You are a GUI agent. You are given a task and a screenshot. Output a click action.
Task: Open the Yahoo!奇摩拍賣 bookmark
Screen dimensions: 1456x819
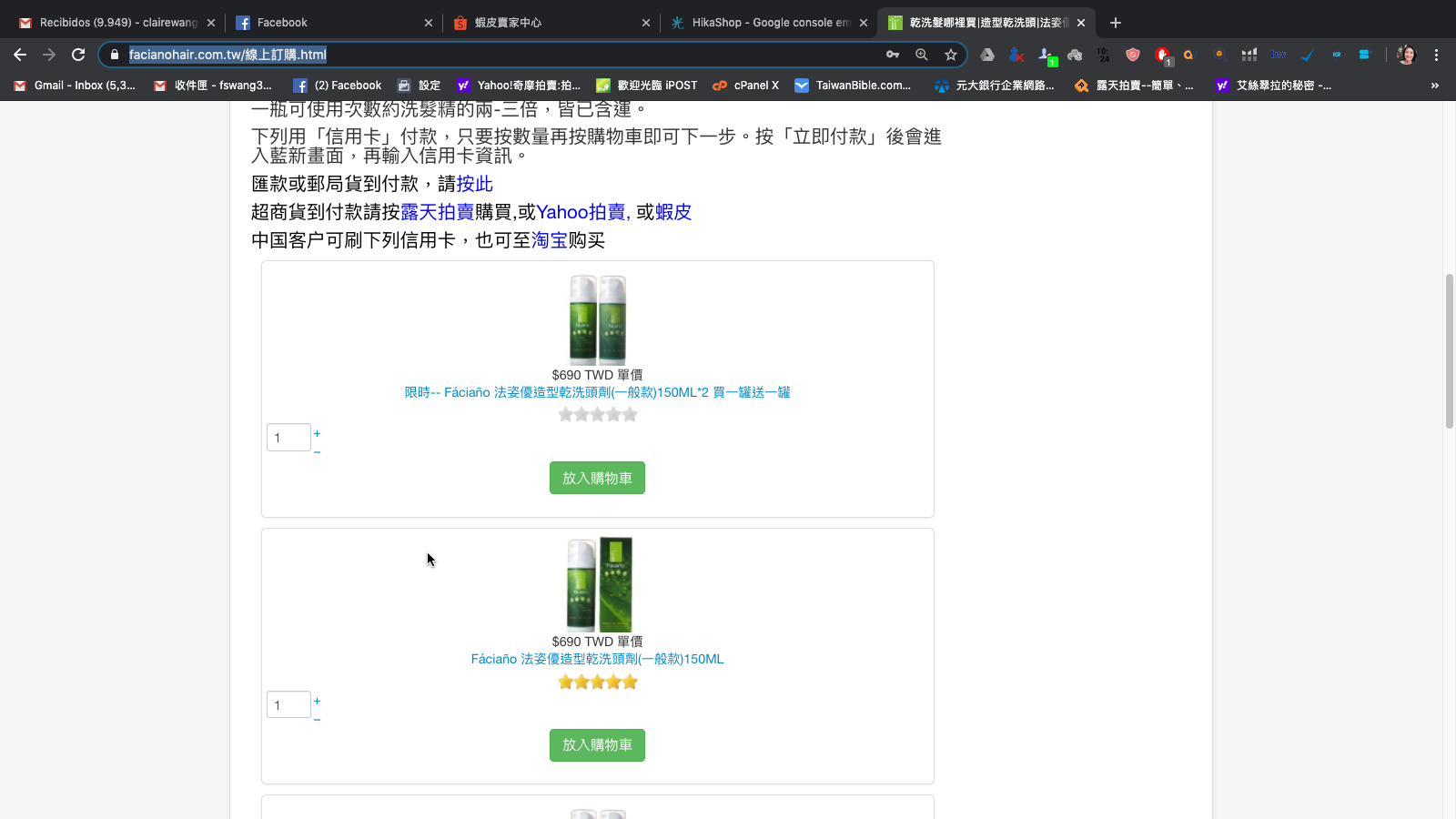(519, 86)
